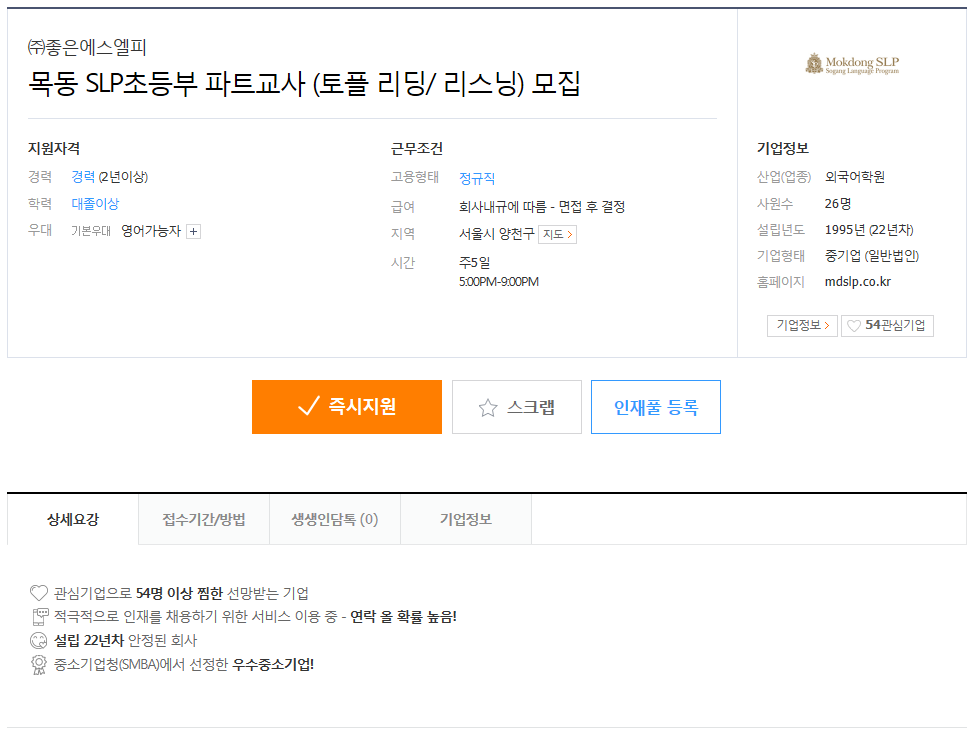Expand 우대 조건 with the plus button
Screen dimensions: 974x750
[x=194, y=231]
